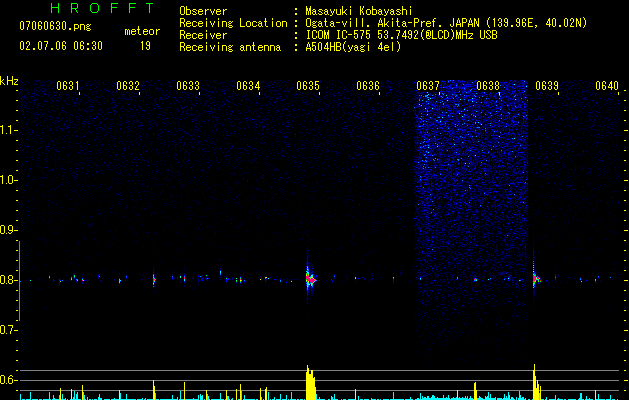The width and height of the screenshot is (629, 400).
Task: Click the 1.1 kHz axis label
Action: (x=8, y=130)
